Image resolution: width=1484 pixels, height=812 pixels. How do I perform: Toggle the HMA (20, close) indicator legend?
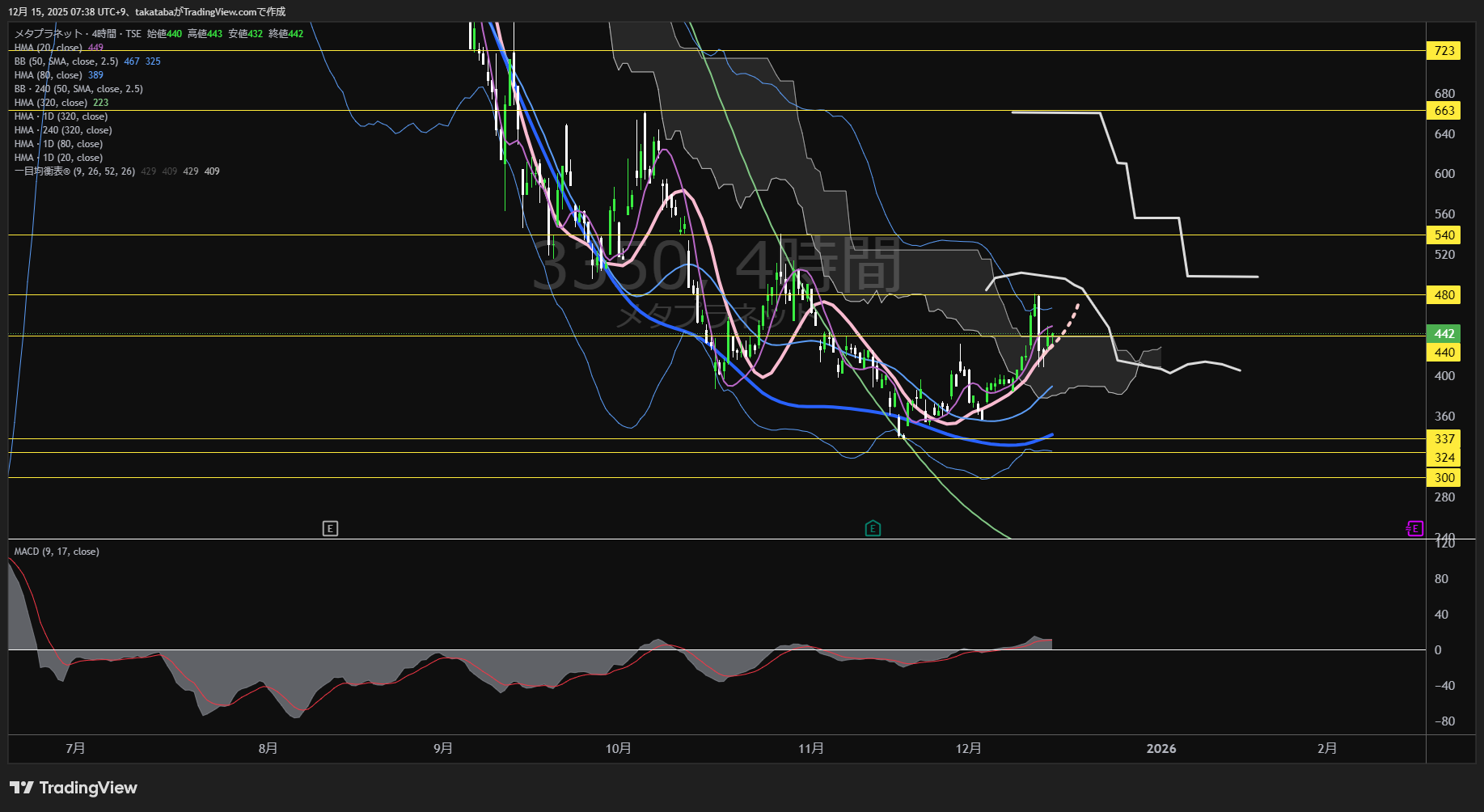(x=48, y=48)
